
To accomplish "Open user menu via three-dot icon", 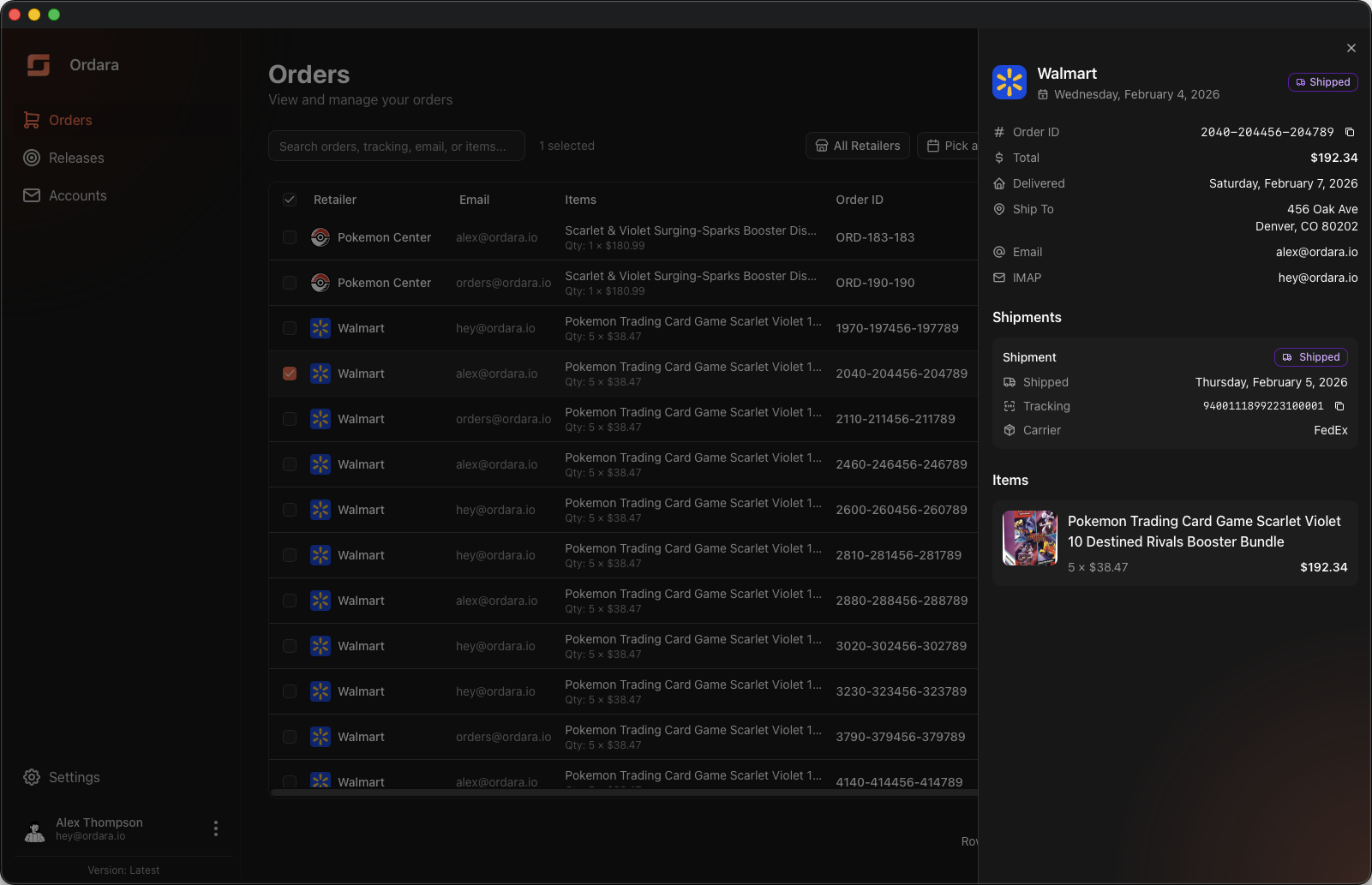I will pyautogui.click(x=216, y=828).
